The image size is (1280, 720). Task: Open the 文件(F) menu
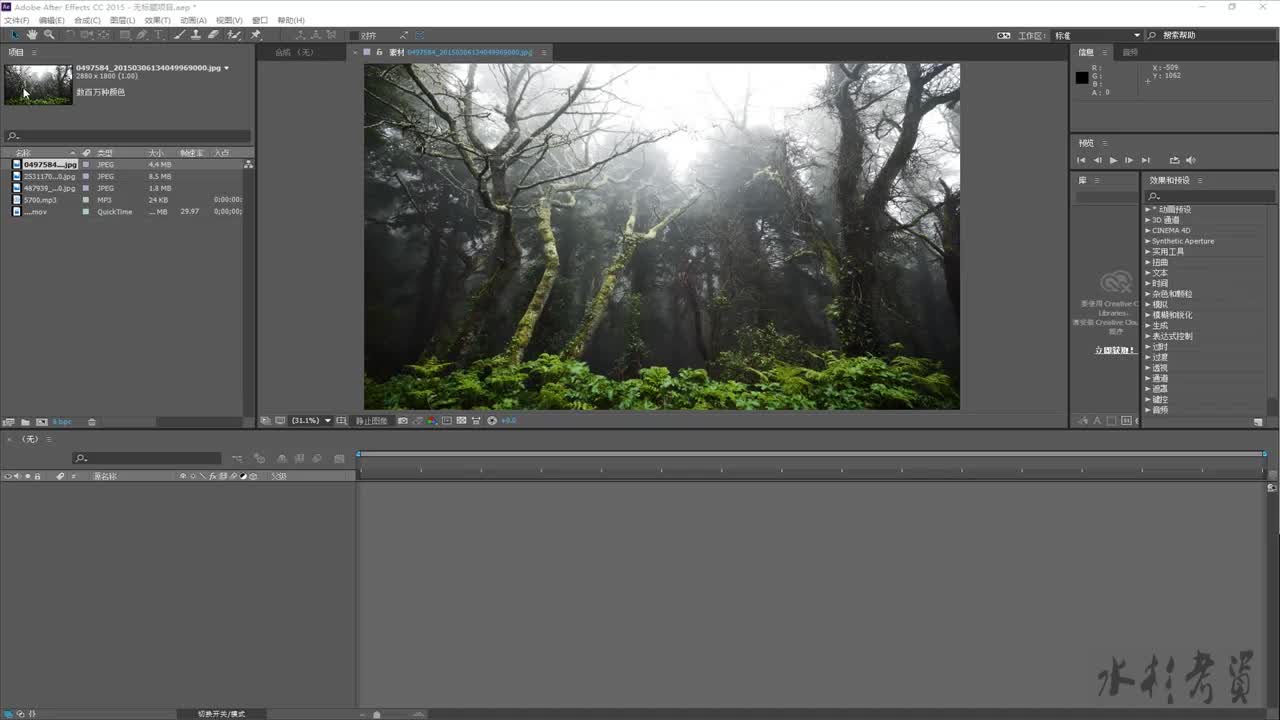[x=16, y=20]
